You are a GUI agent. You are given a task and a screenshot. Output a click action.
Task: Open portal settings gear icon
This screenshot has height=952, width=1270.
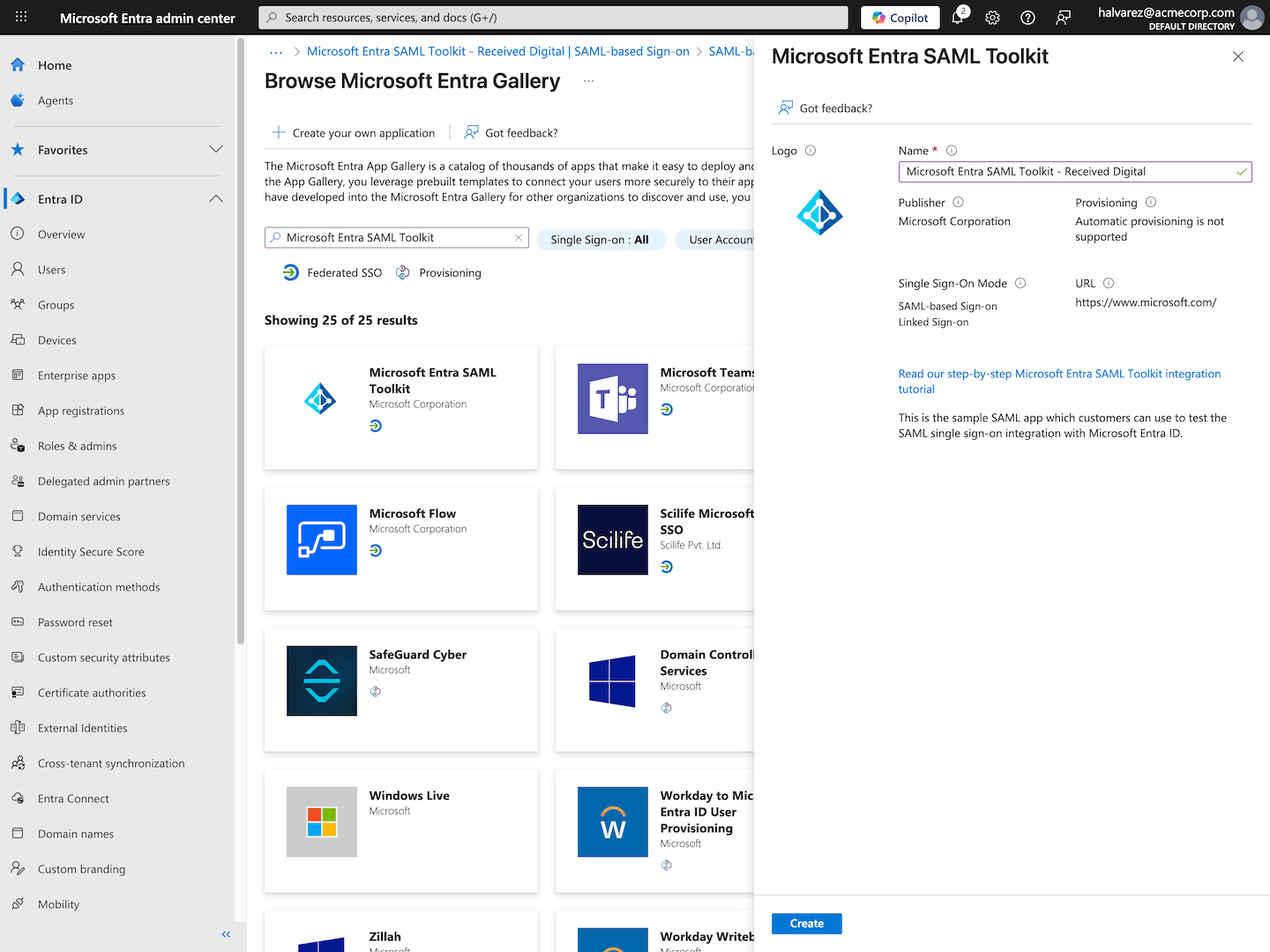(x=993, y=18)
